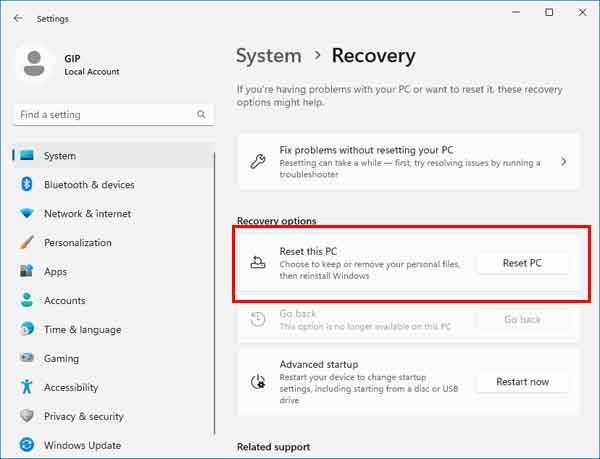This screenshot has height=459, width=600.
Task: Click the back arrow in Settings header
Action: point(18,18)
